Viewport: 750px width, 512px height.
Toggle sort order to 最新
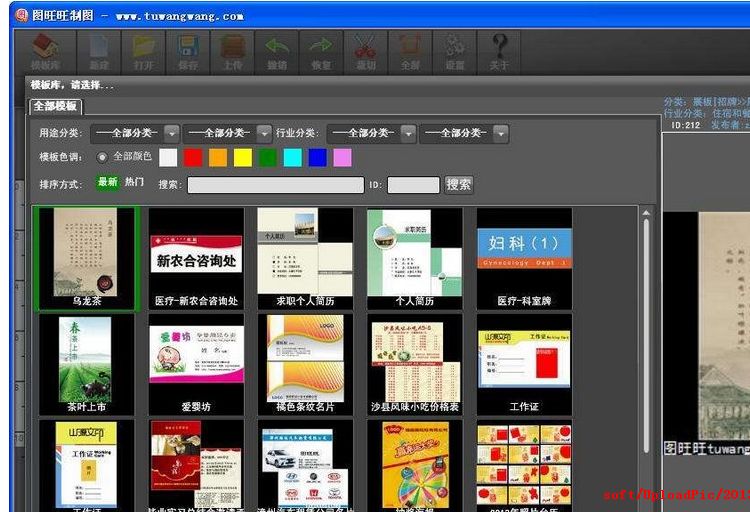pyautogui.click(x=107, y=182)
